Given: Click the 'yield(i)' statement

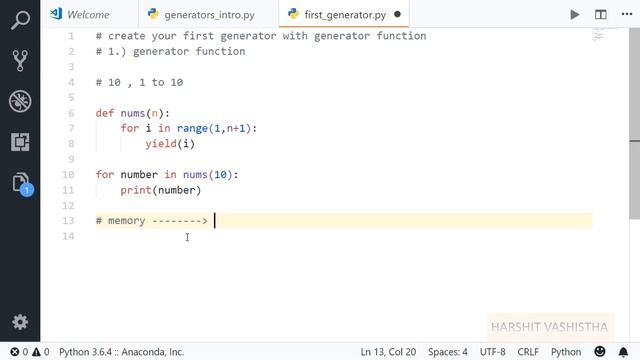Looking at the screenshot, I should [x=170, y=144].
